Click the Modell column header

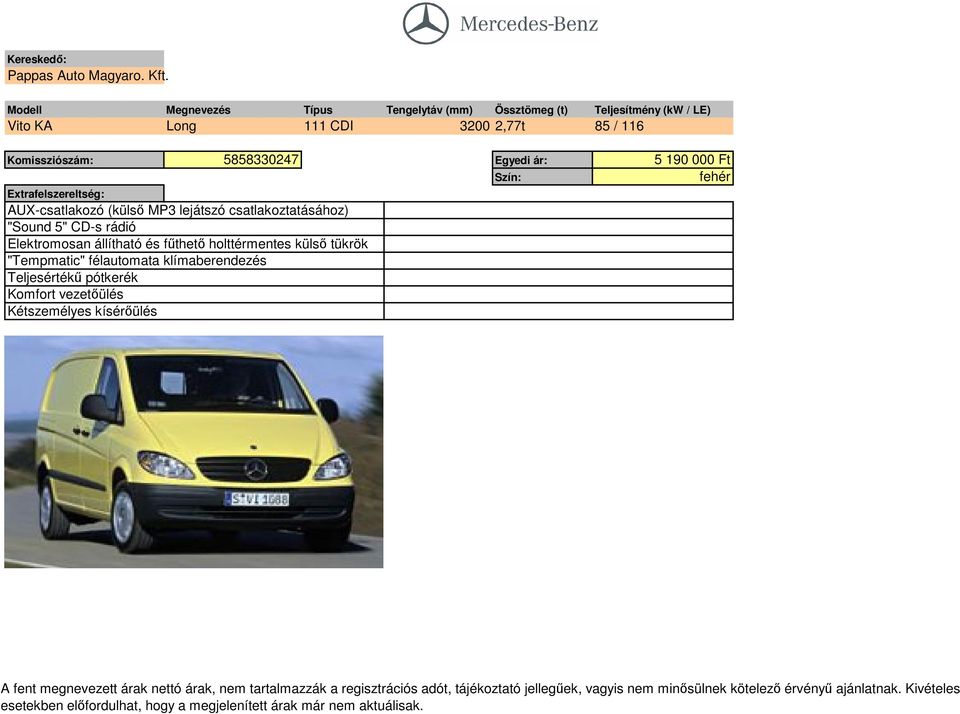point(24,110)
